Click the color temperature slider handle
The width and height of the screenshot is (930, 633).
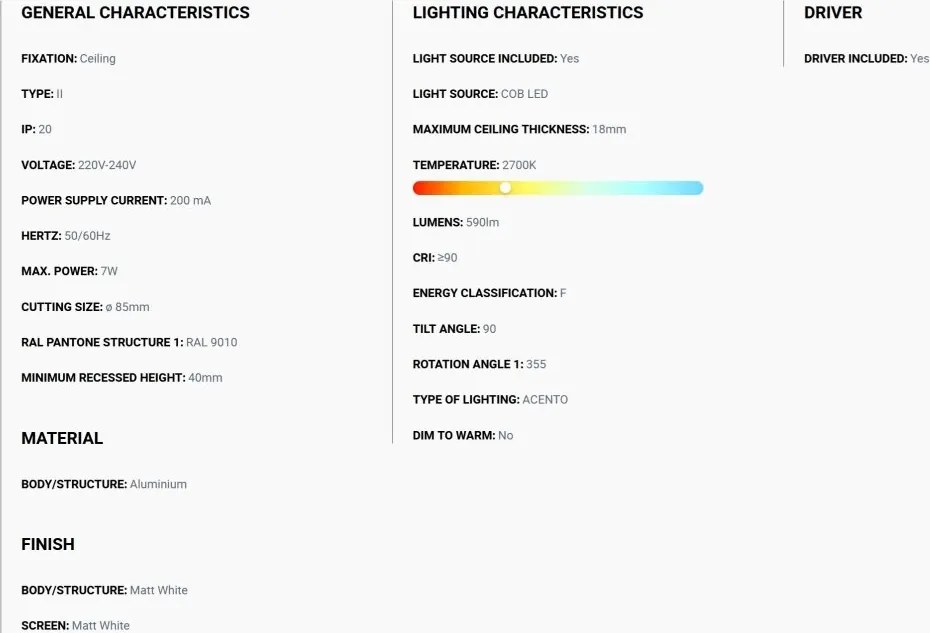505,188
